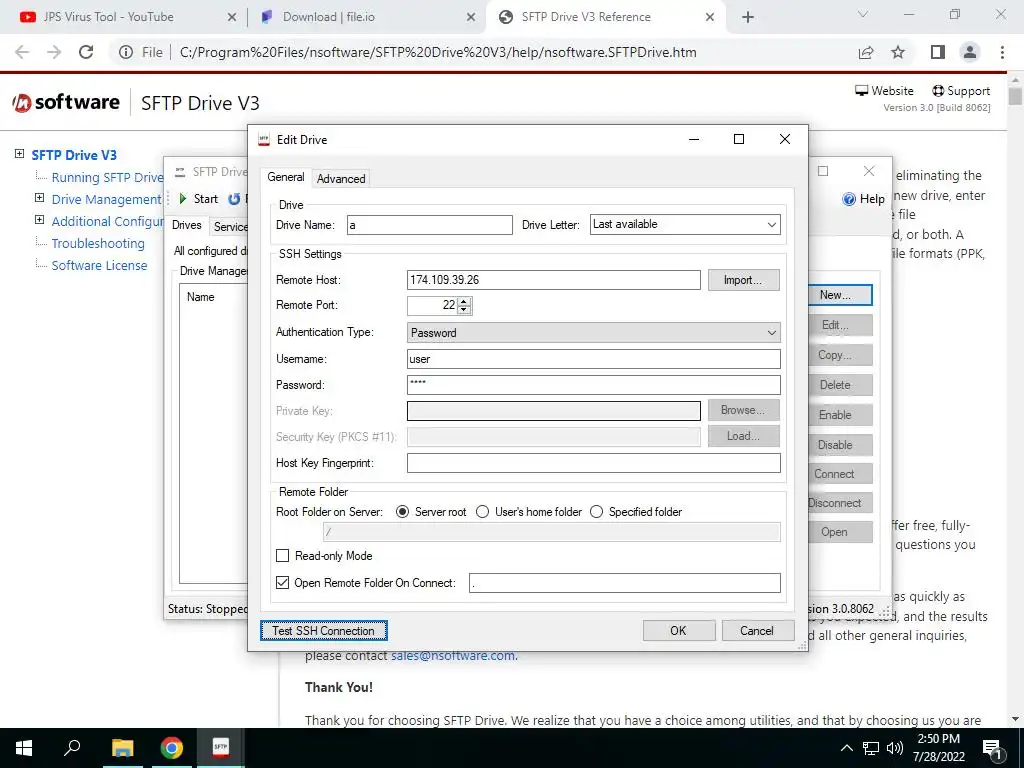Viewport: 1024px width, 768px height.
Task: Close the JPS Virus Tool YouTube tab
Action: [231, 17]
